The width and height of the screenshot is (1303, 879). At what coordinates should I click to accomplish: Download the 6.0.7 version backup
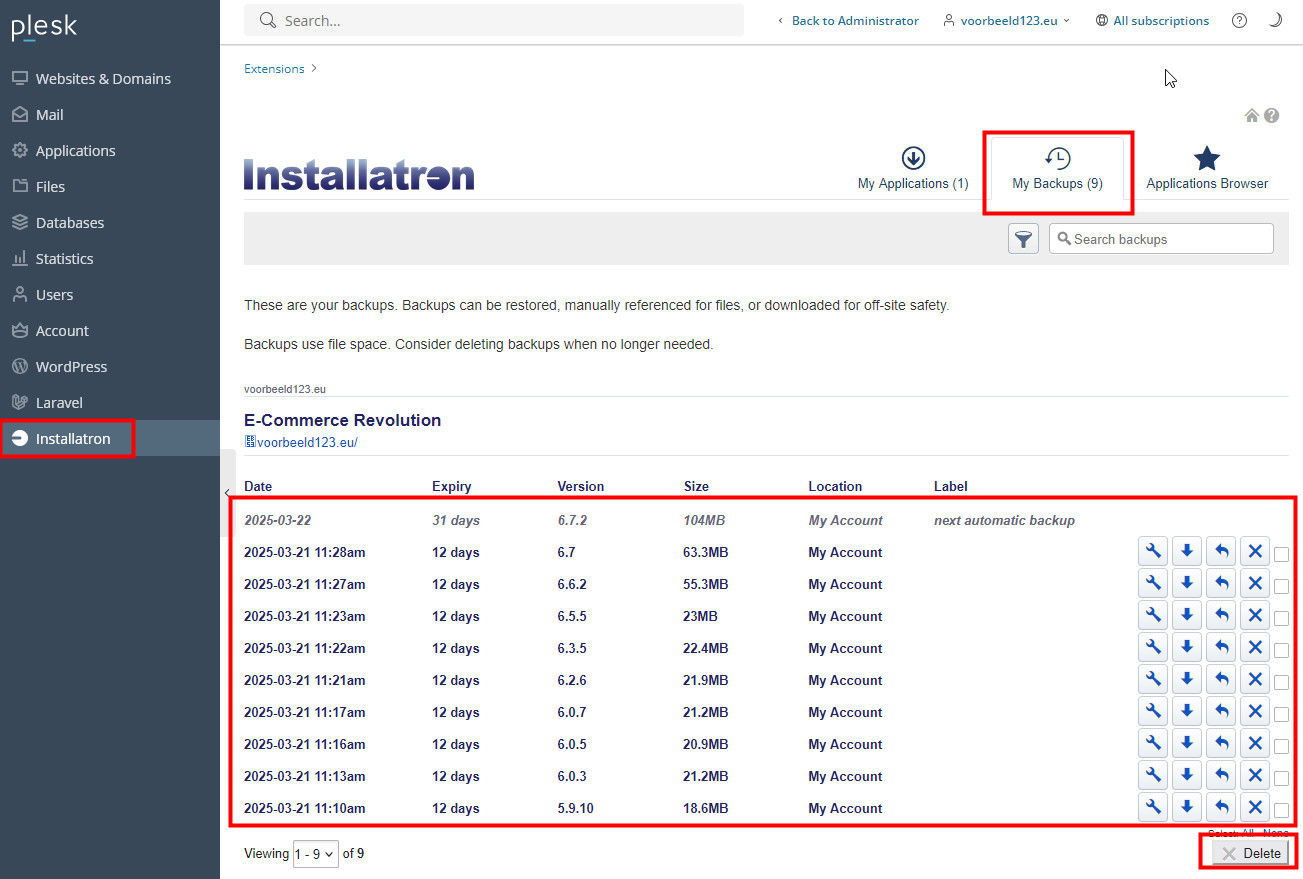pos(1187,711)
